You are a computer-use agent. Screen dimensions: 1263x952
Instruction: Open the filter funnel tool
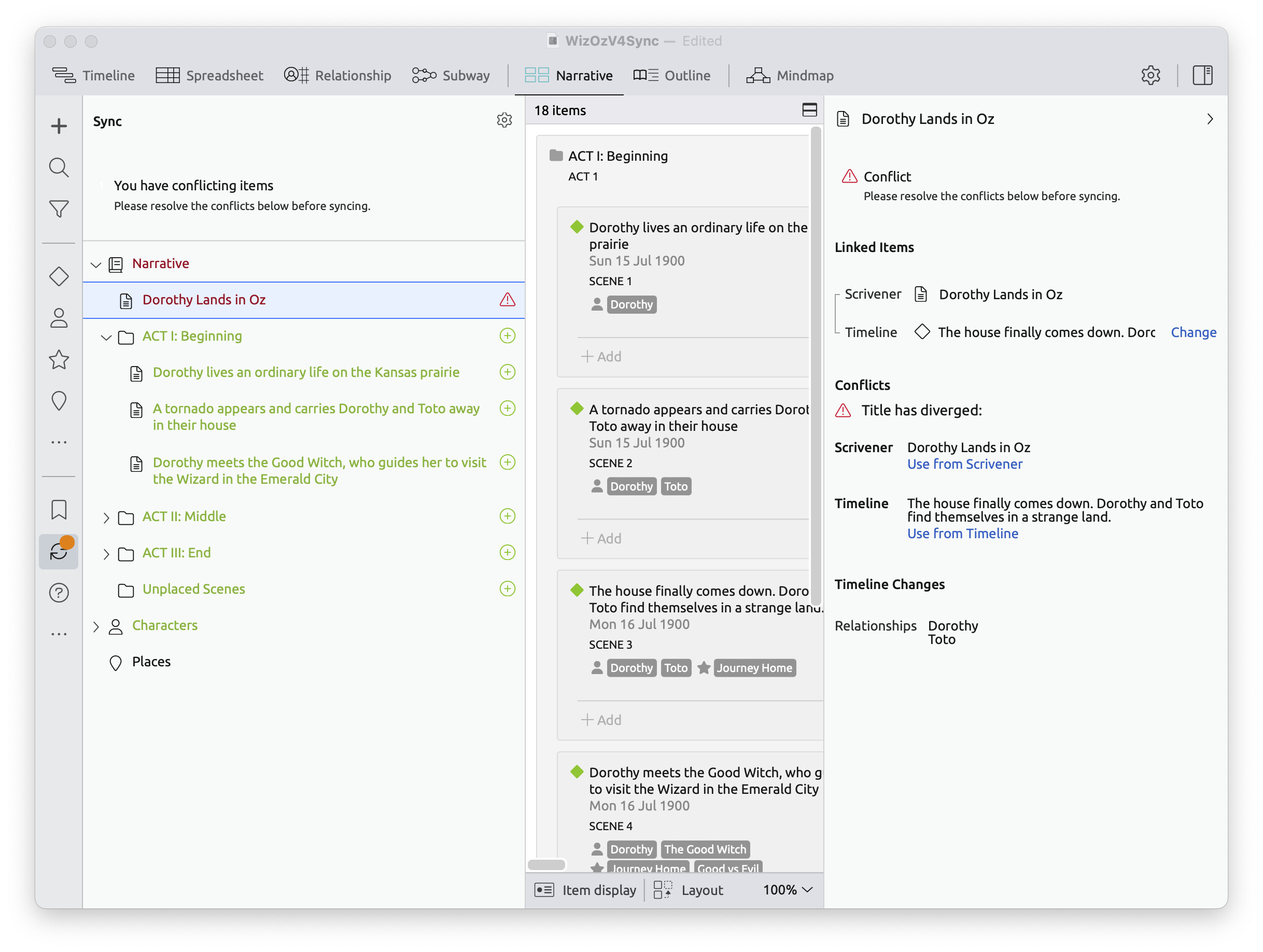(59, 208)
